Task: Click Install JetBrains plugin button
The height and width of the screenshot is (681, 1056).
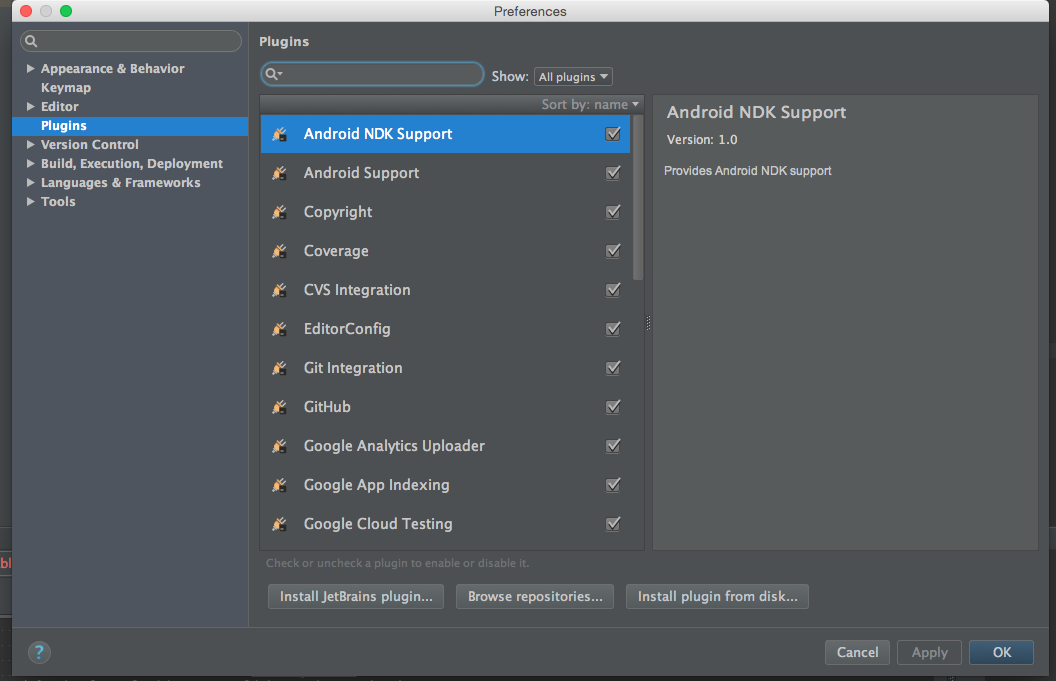Action: [356, 597]
